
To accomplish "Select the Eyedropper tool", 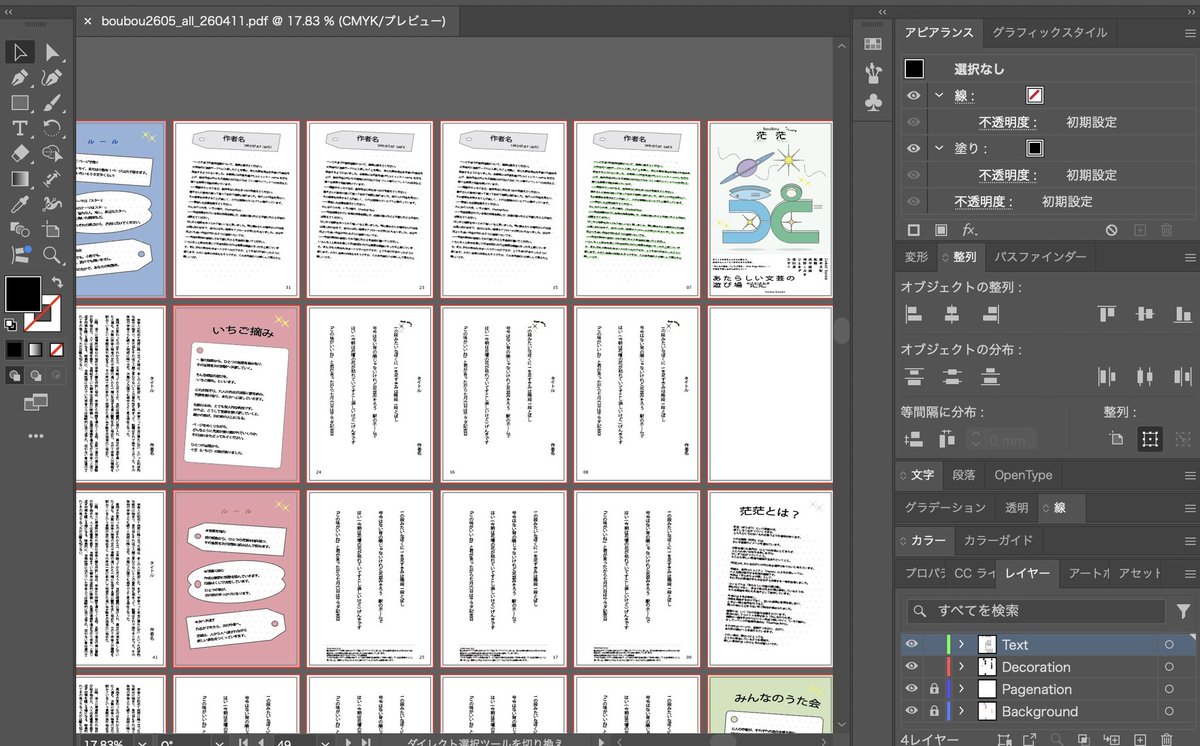I will pos(20,204).
